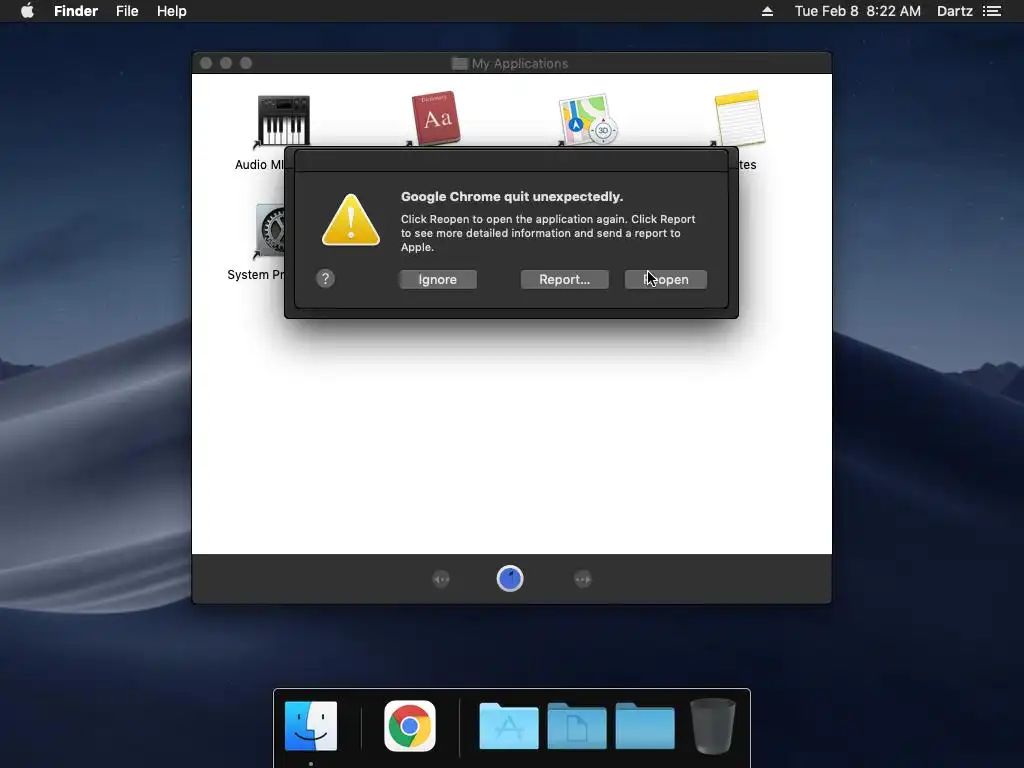Click the Audio MI label text

click(x=259, y=165)
